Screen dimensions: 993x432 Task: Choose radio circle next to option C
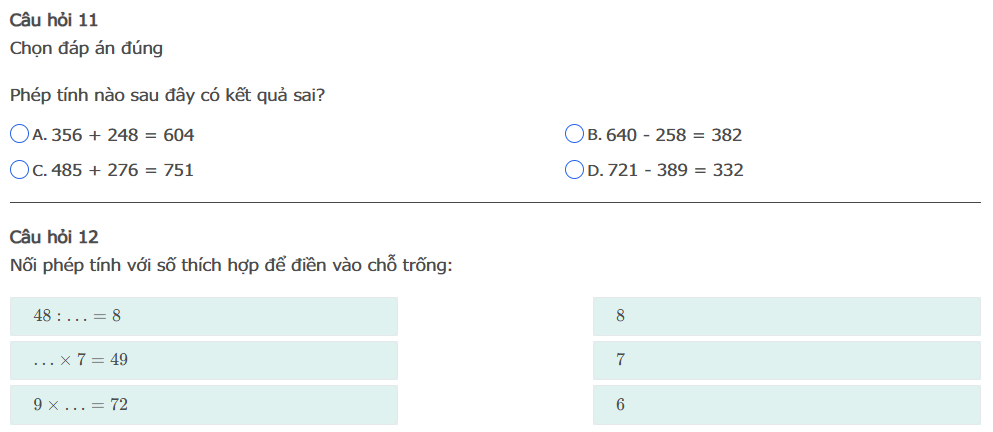19,170
